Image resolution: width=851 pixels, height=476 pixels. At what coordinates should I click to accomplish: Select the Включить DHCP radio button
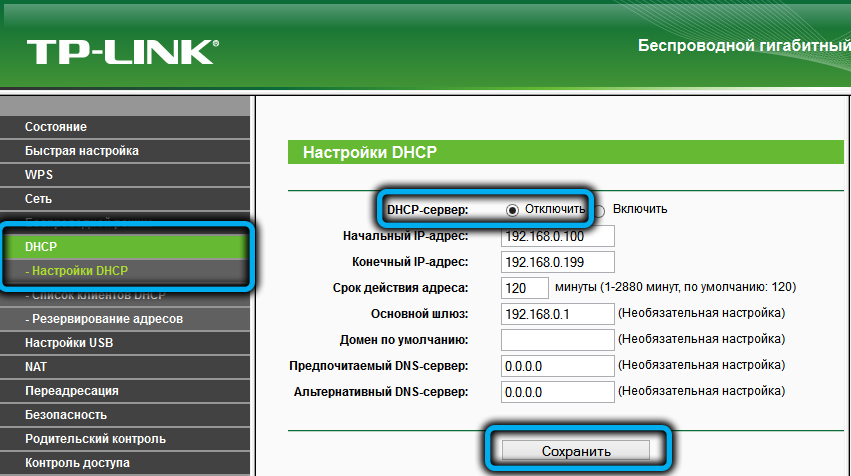click(x=599, y=211)
